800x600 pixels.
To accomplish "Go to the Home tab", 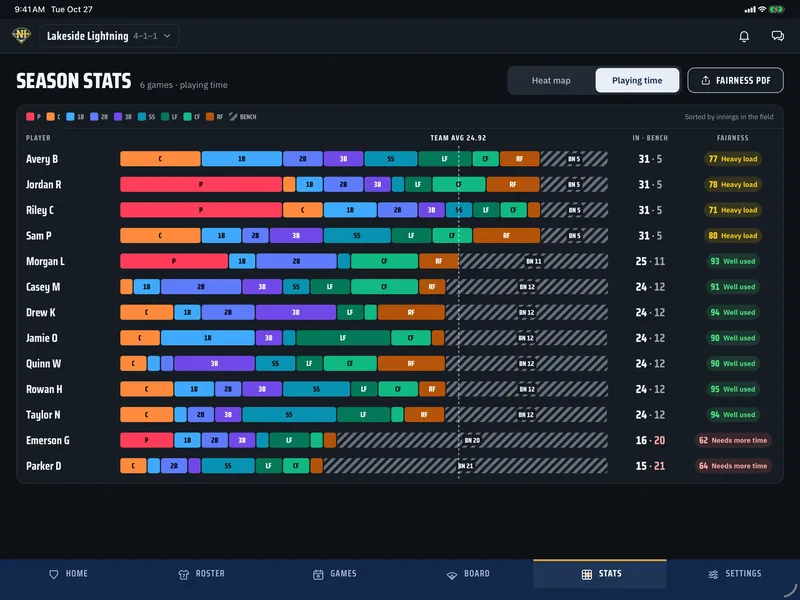I will [68, 573].
